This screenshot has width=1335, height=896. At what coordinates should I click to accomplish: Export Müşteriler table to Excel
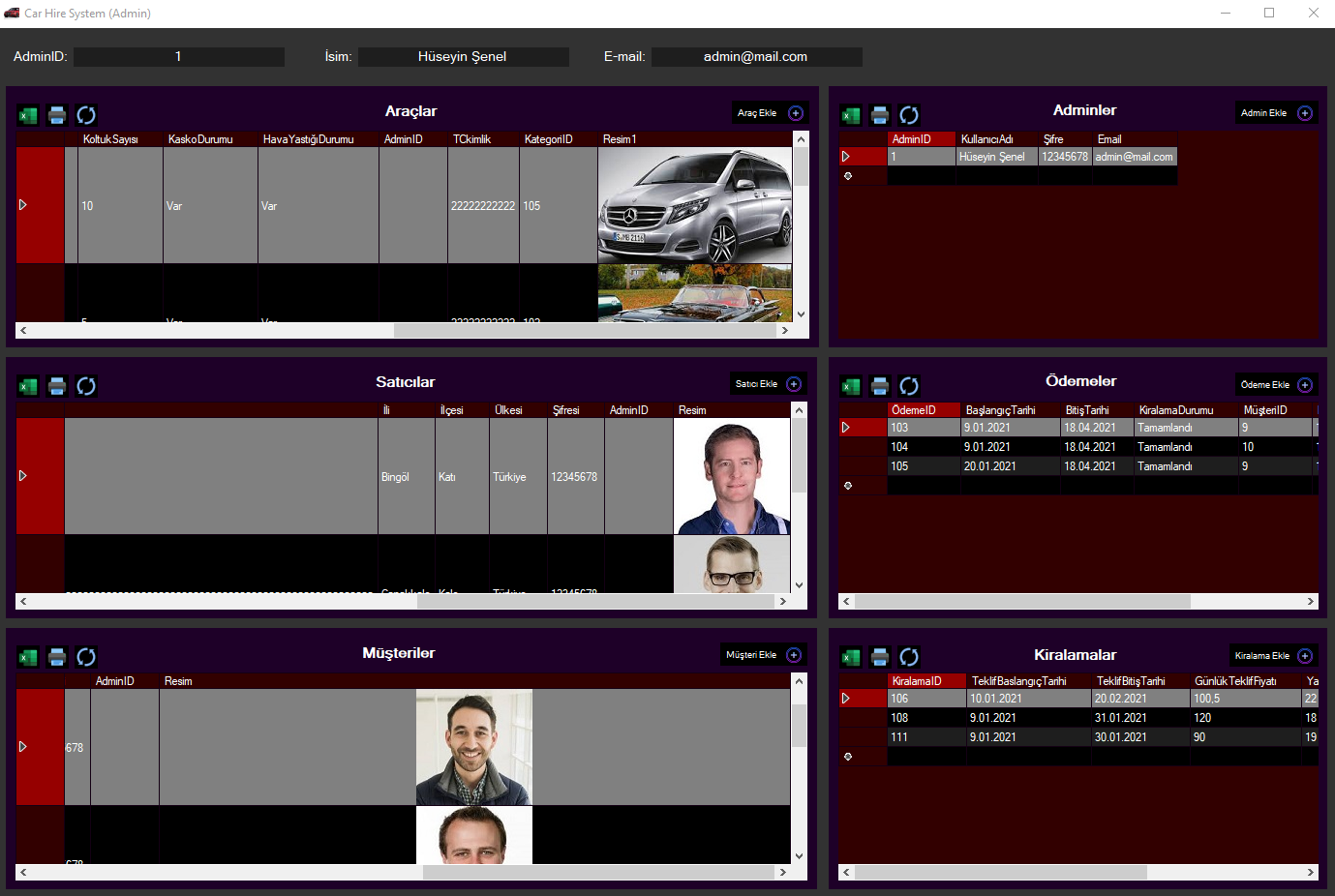28,657
